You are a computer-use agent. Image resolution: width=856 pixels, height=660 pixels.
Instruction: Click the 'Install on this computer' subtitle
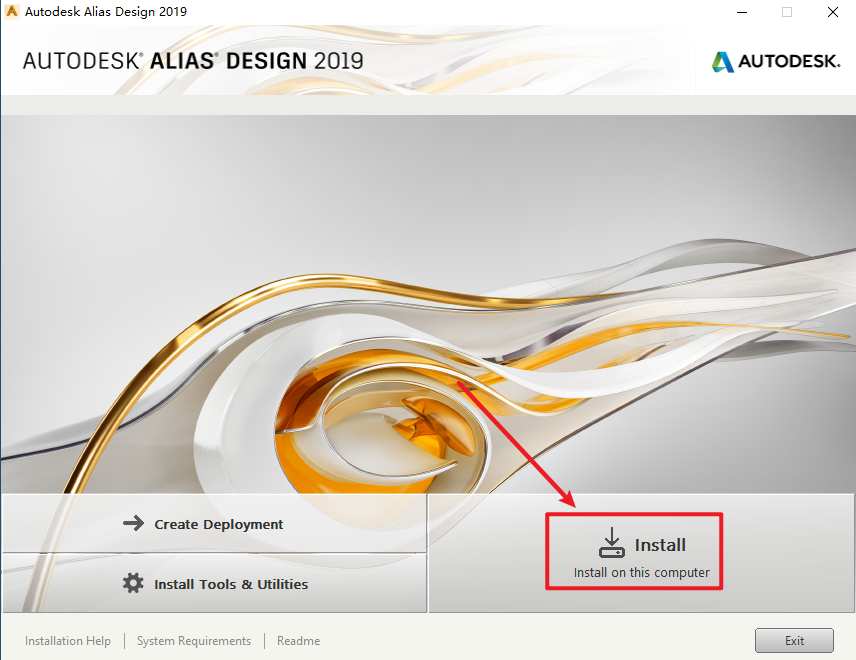point(641,573)
